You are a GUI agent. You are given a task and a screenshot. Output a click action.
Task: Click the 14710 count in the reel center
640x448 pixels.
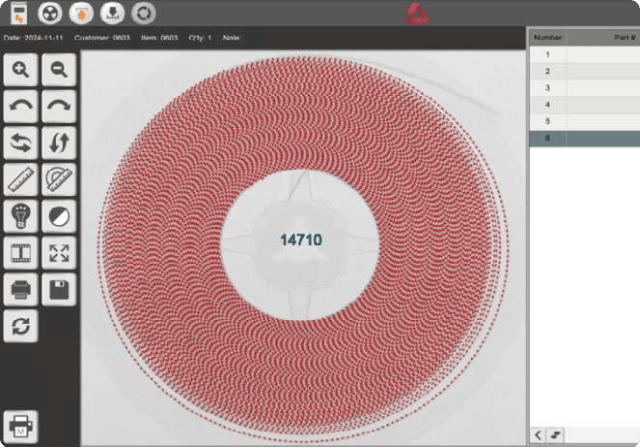(x=301, y=240)
